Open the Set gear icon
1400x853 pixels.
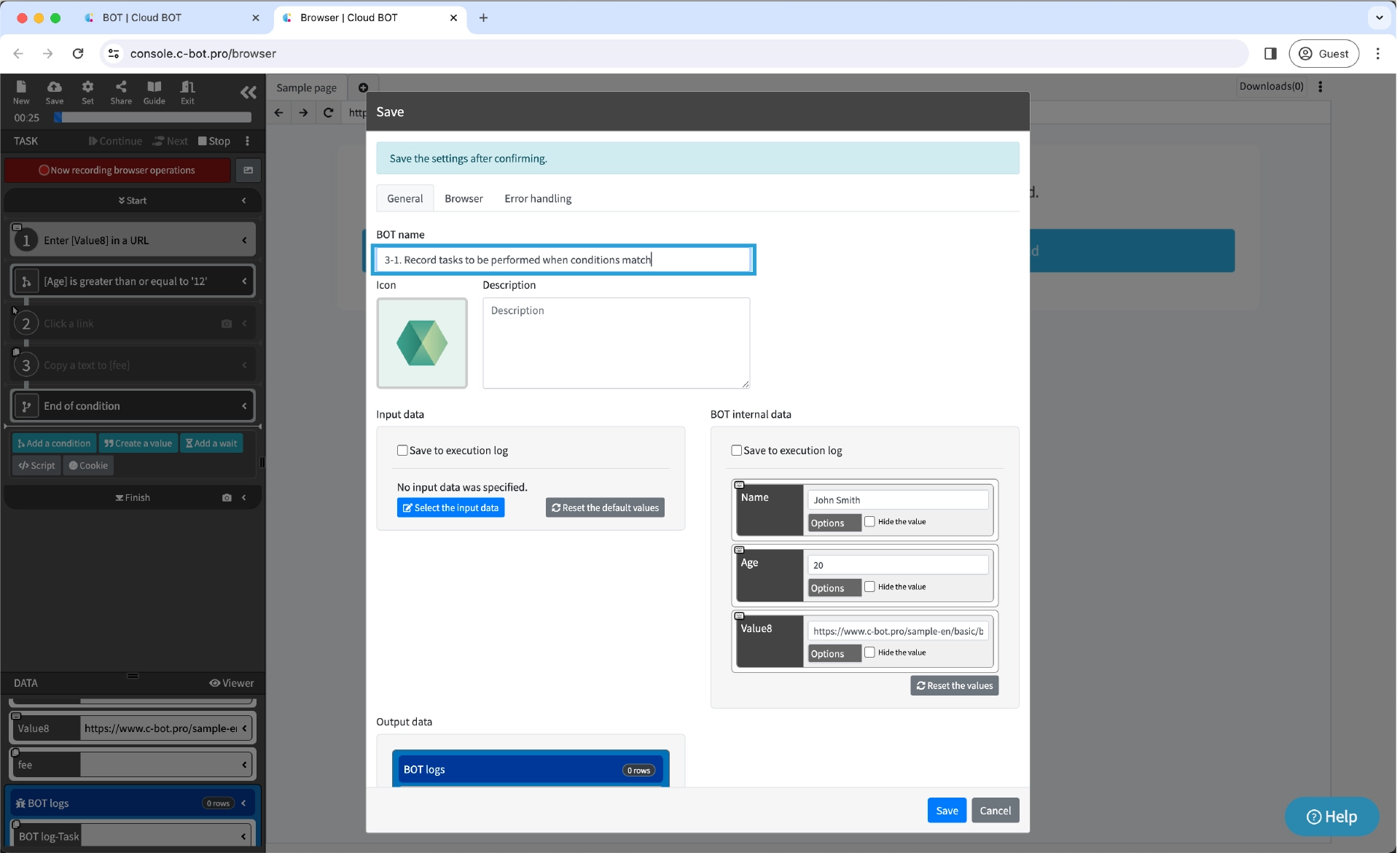(x=87, y=91)
